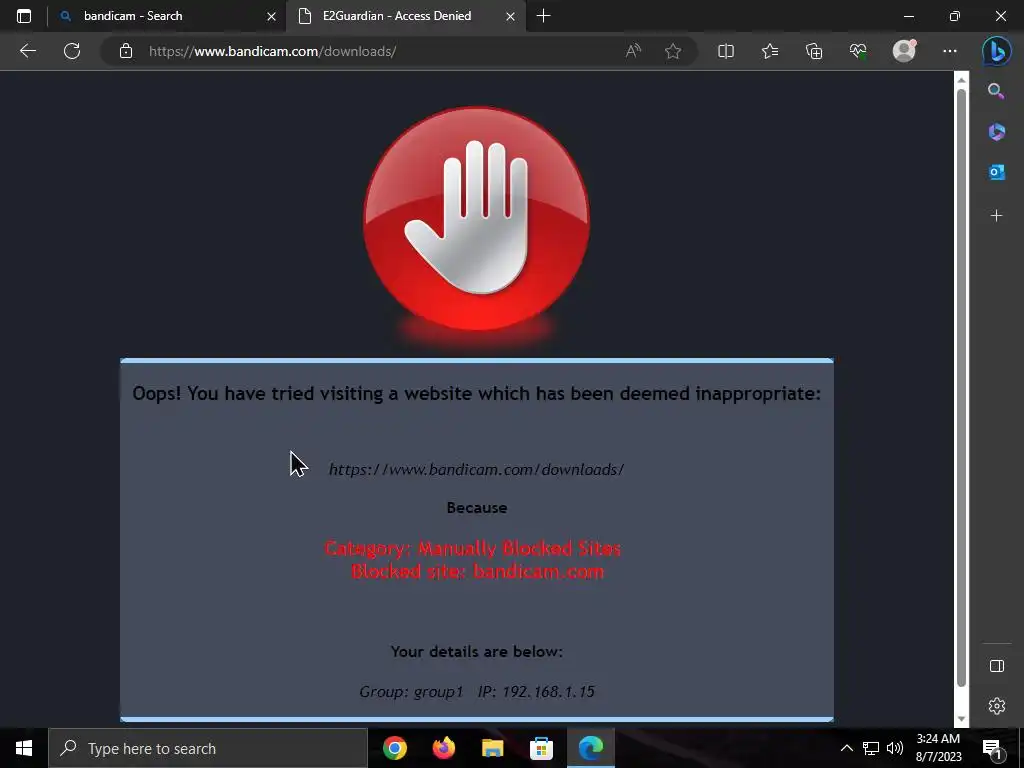This screenshot has height=768, width=1024.
Task: Open the Windows Start menu
Action: point(24,748)
